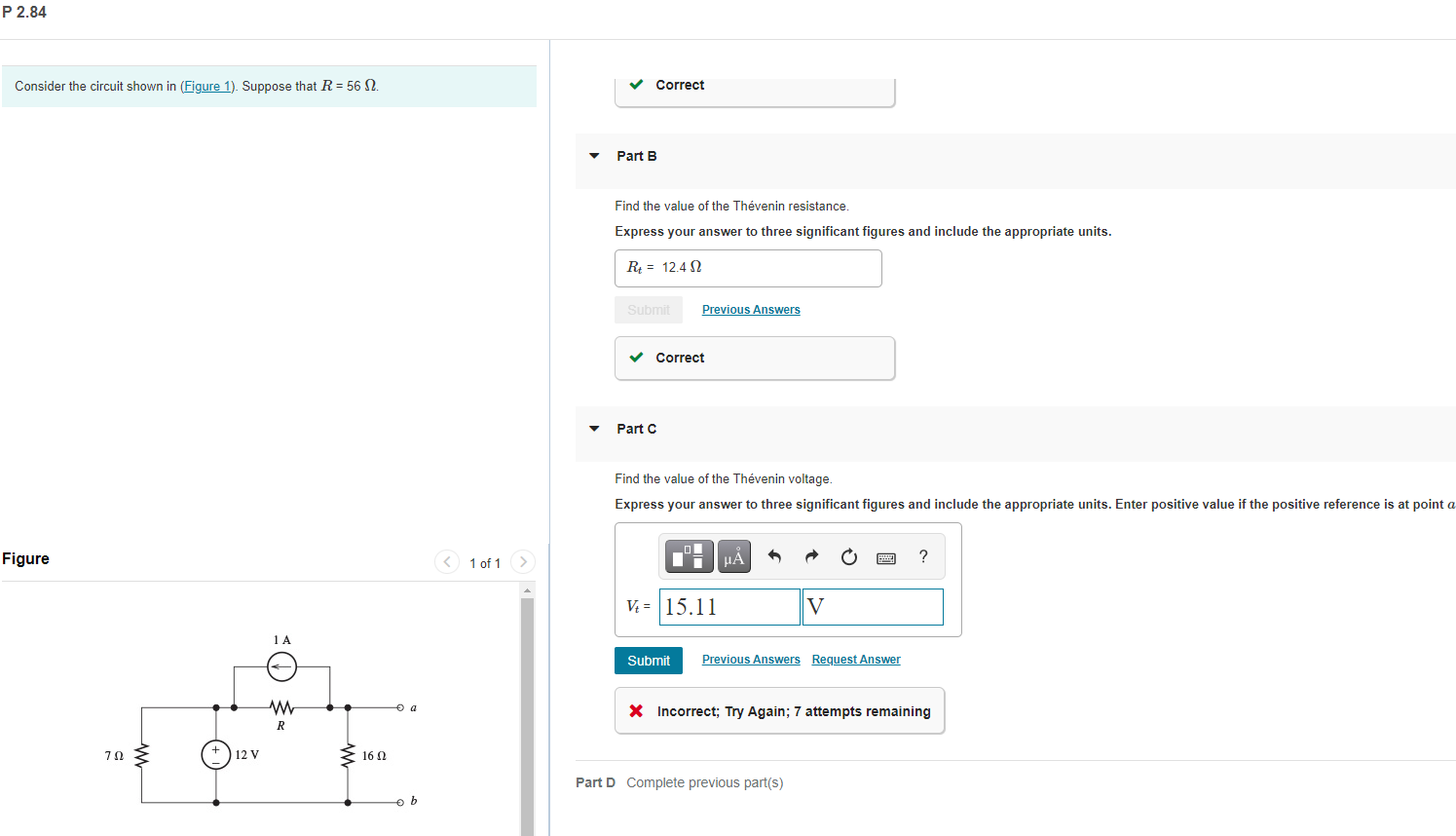
Task: Click the figure panel scrollbar
Action: pos(527,716)
